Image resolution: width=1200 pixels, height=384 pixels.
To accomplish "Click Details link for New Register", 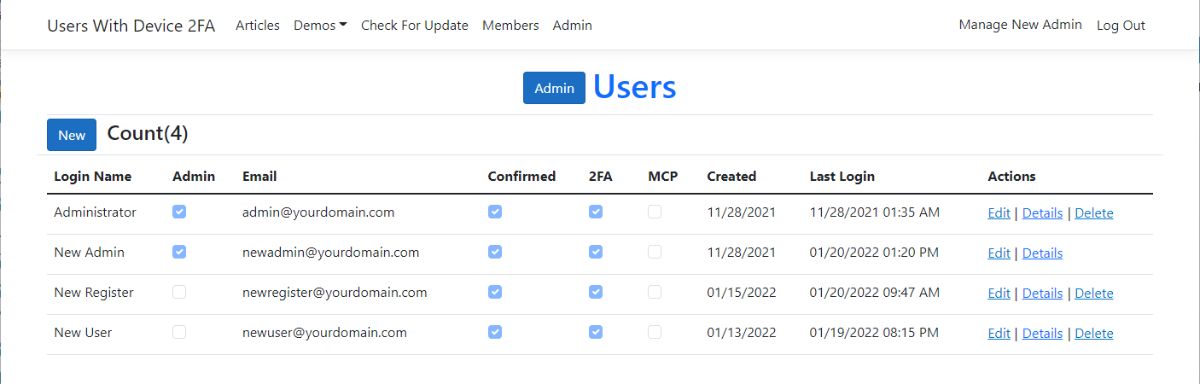I will coord(1042,293).
